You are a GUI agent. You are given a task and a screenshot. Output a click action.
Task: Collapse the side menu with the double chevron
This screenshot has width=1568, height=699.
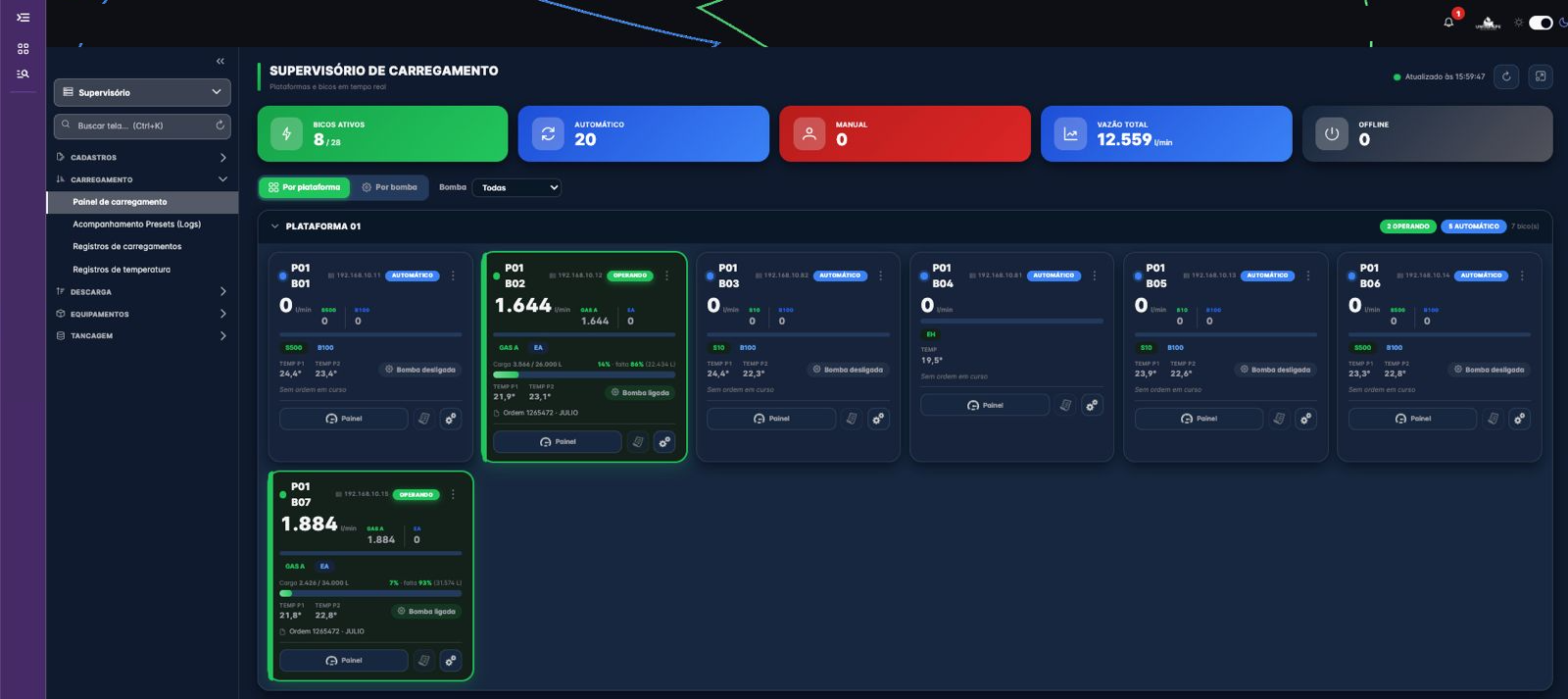click(x=220, y=61)
